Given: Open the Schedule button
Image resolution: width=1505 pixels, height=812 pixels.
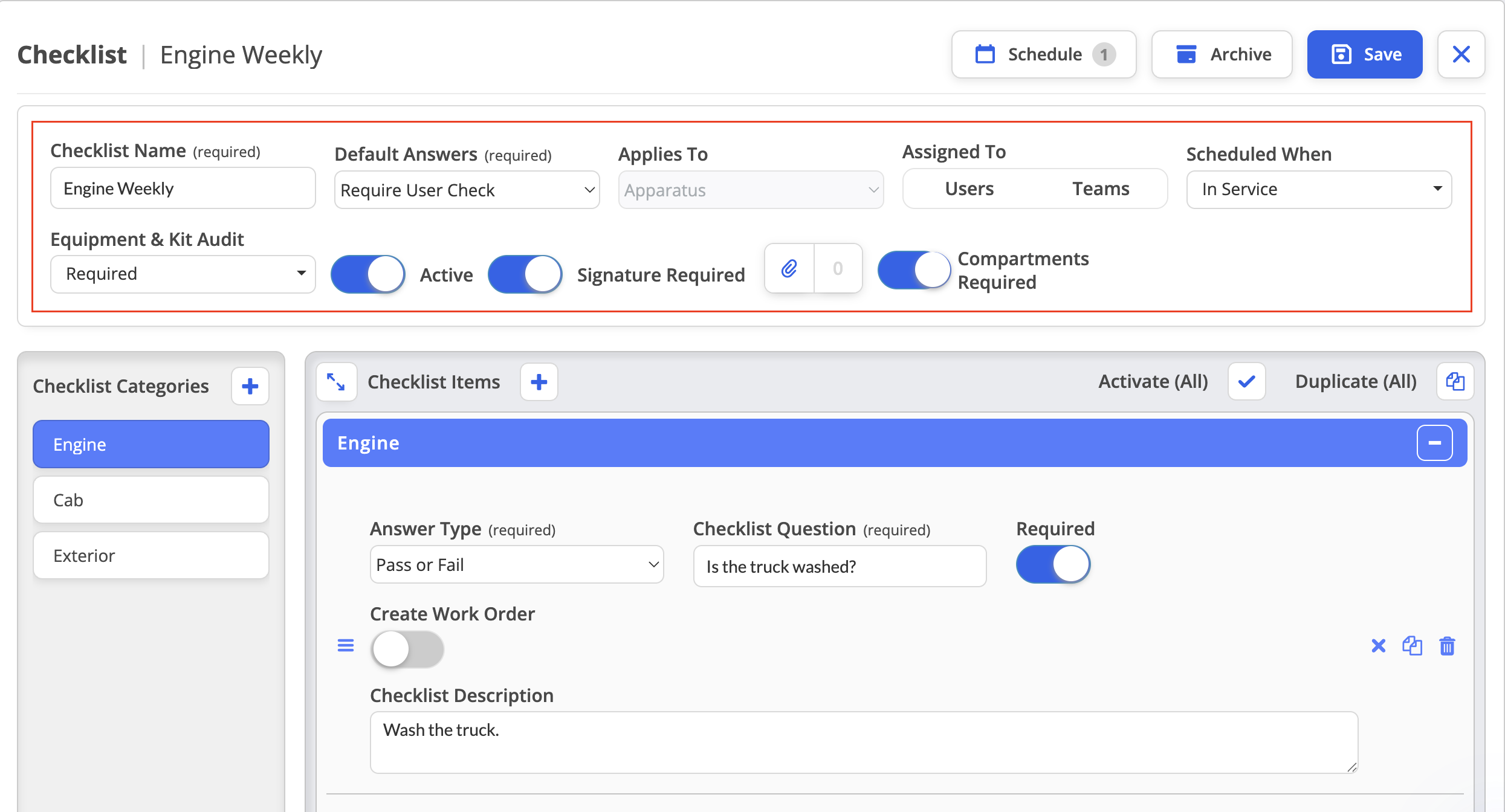Looking at the screenshot, I should coord(1044,54).
